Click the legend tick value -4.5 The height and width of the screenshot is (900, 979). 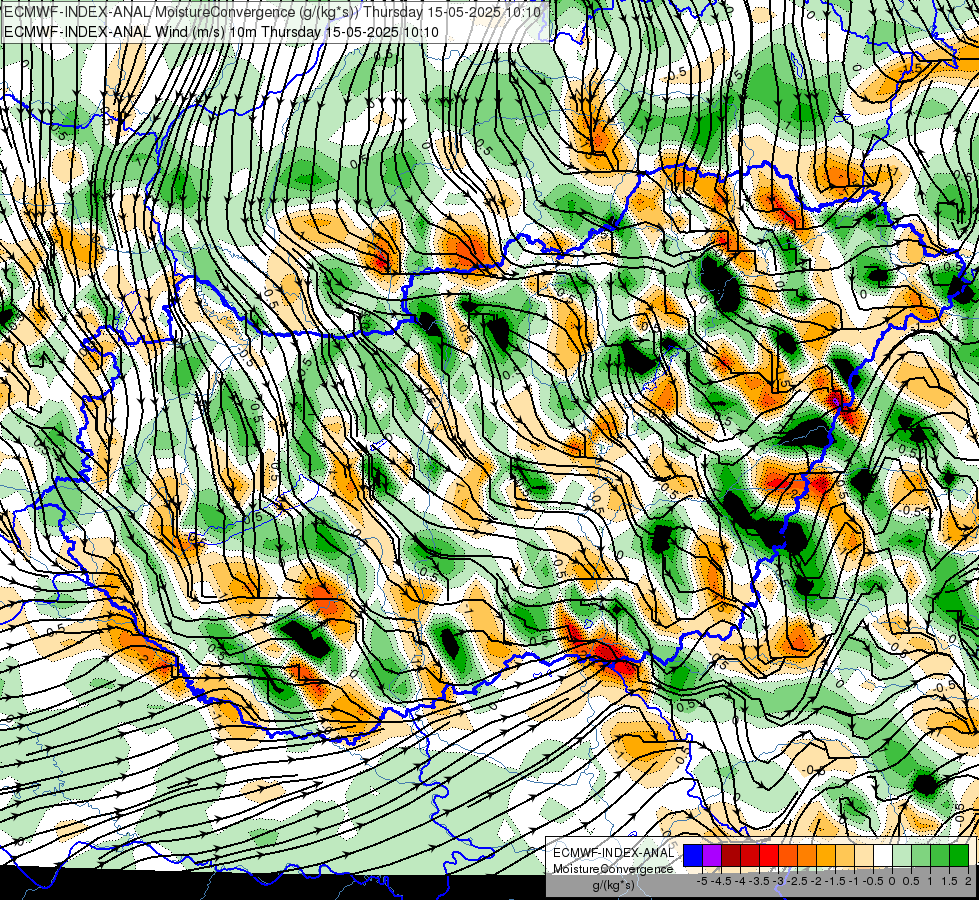tap(721, 881)
